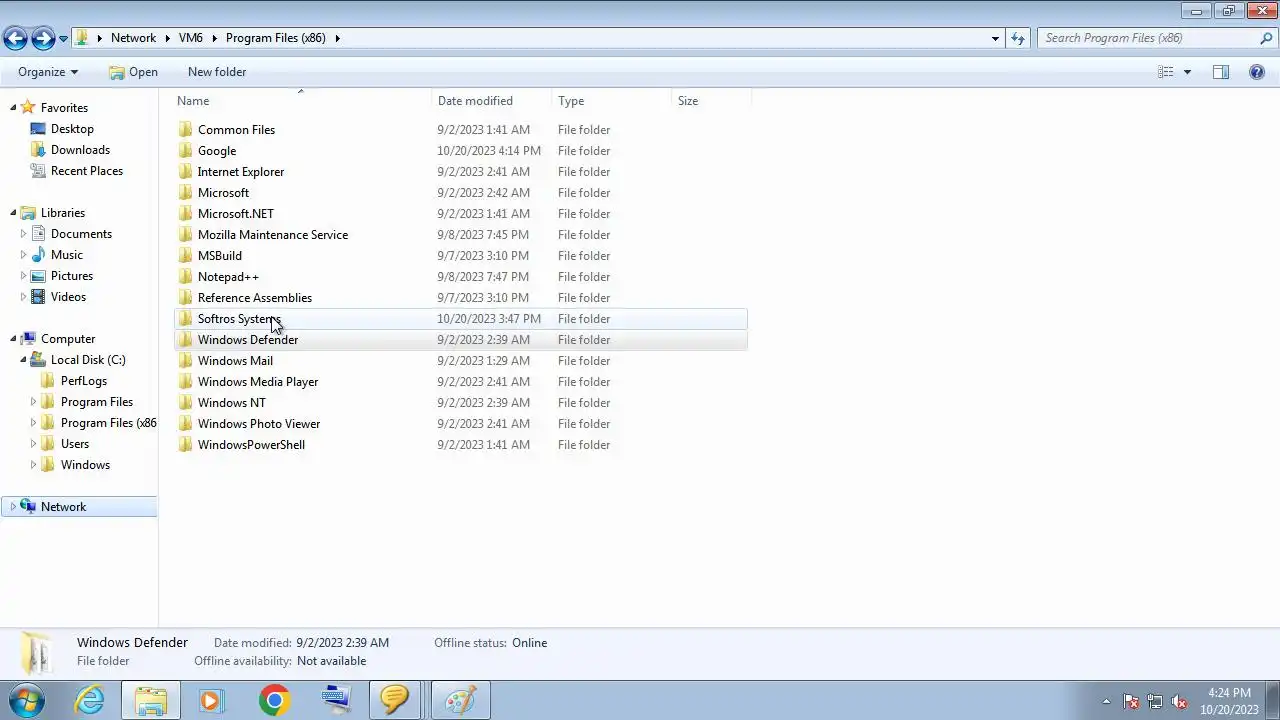Go back with the Back arrow button

15,38
